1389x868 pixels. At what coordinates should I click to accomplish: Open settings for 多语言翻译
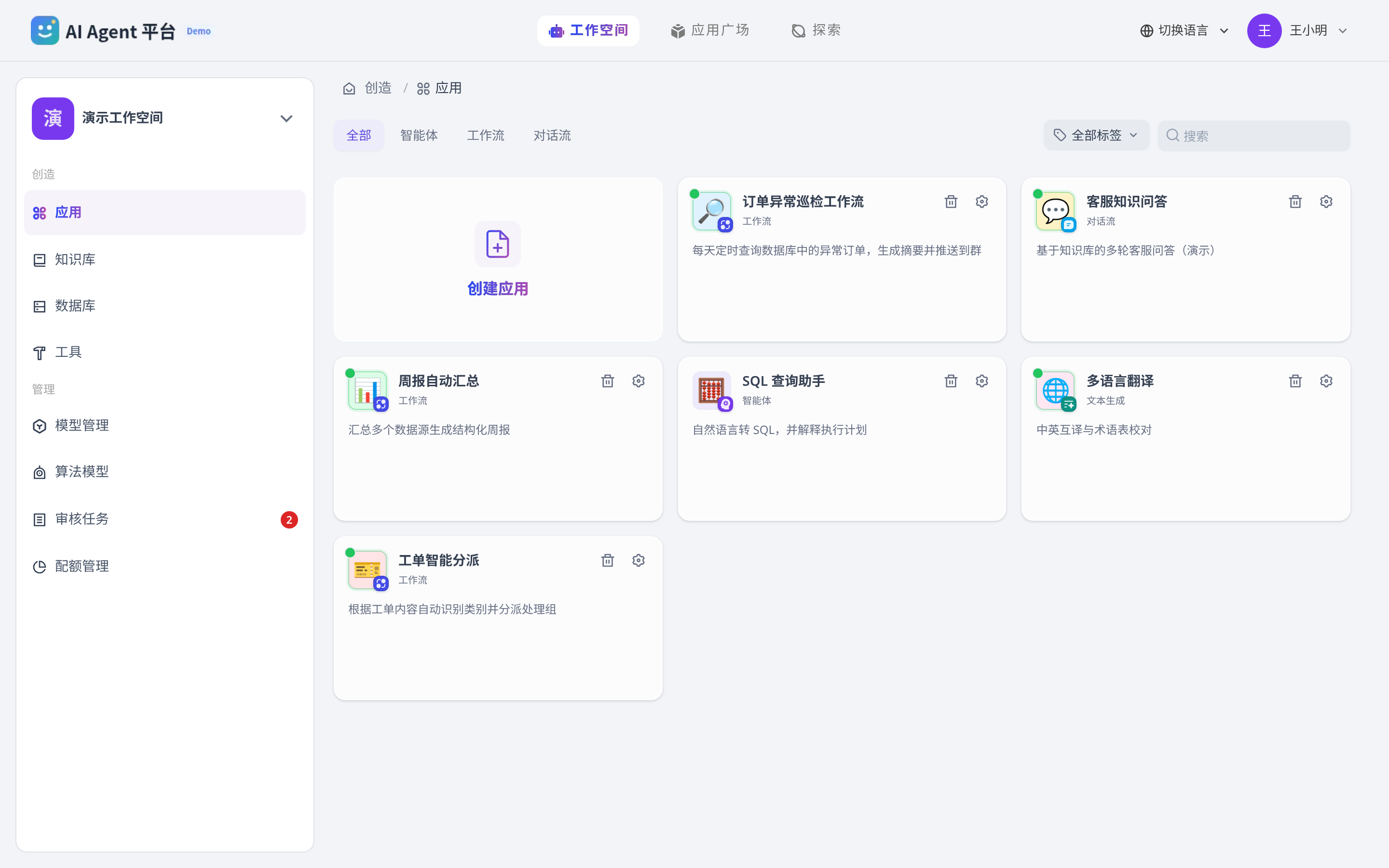click(x=1326, y=381)
